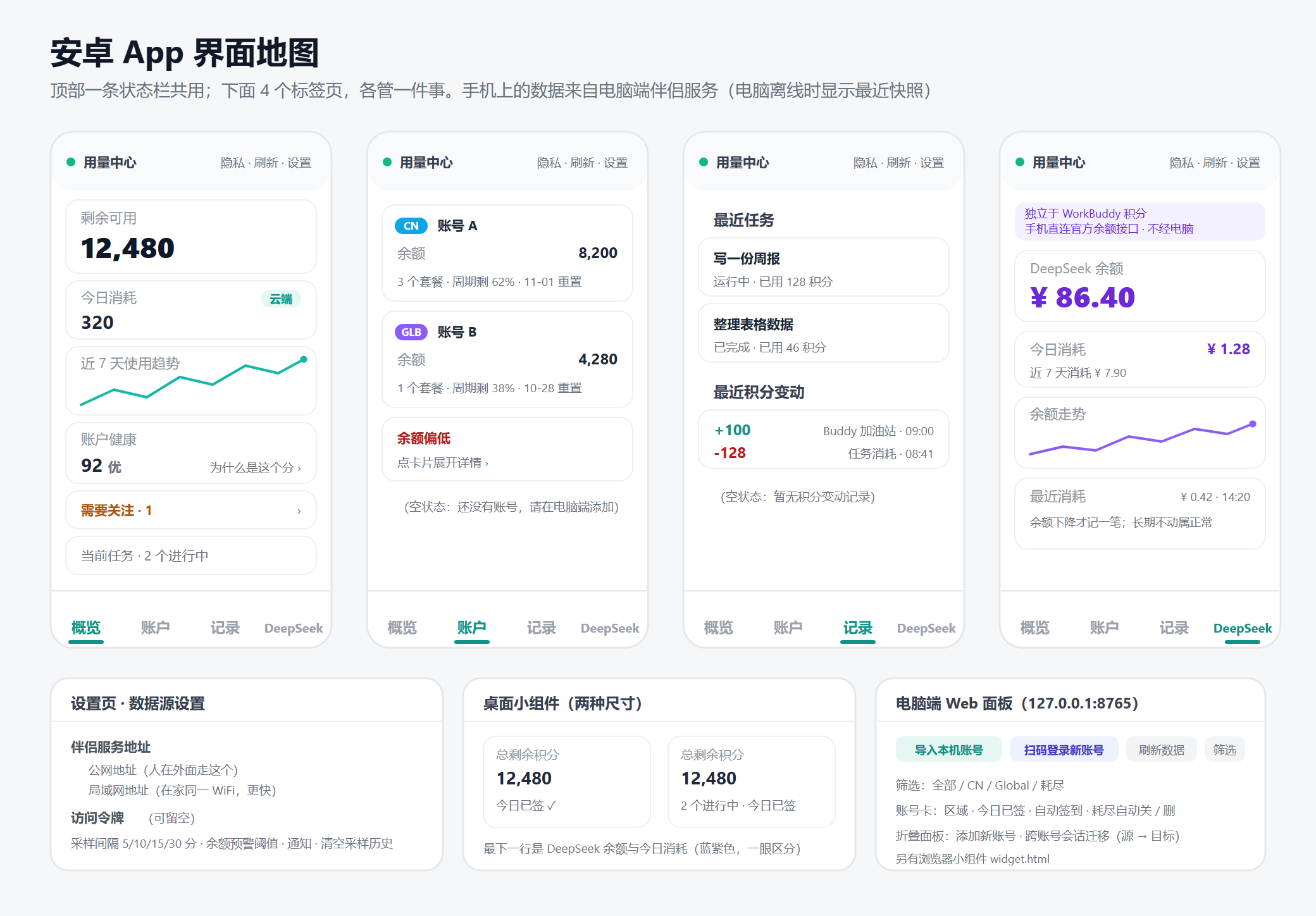Image resolution: width=1316 pixels, height=916 pixels.
Task: Click widget showing 2 个进行中 · 今日已签
Action: point(752,782)
